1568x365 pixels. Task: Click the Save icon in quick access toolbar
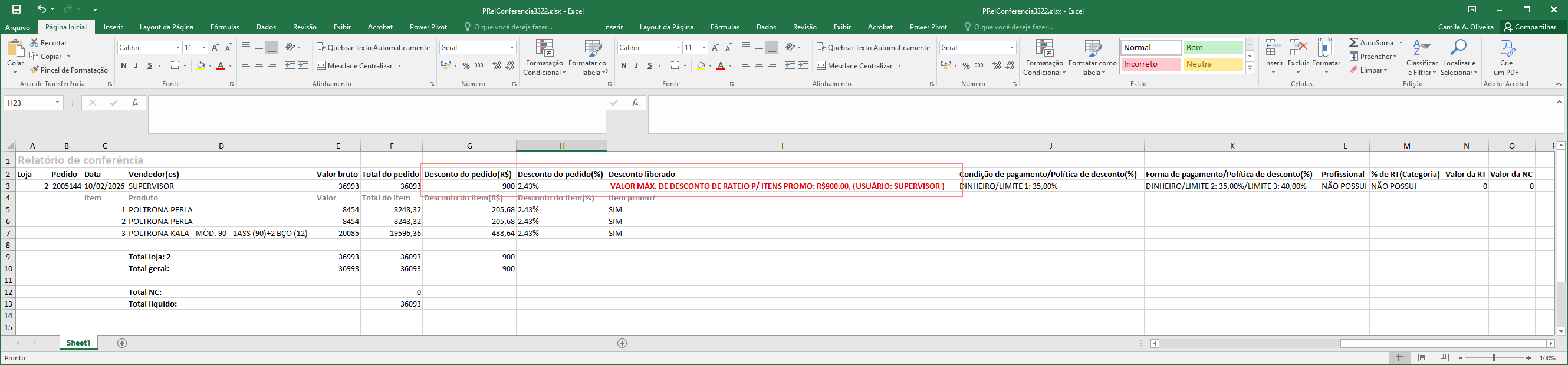pos(17,10)
